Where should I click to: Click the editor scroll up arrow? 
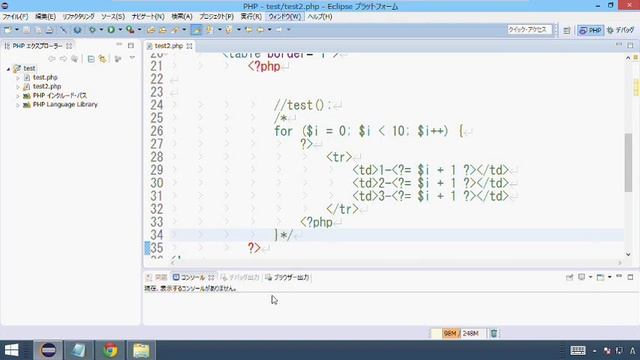[x=628, y=58]
